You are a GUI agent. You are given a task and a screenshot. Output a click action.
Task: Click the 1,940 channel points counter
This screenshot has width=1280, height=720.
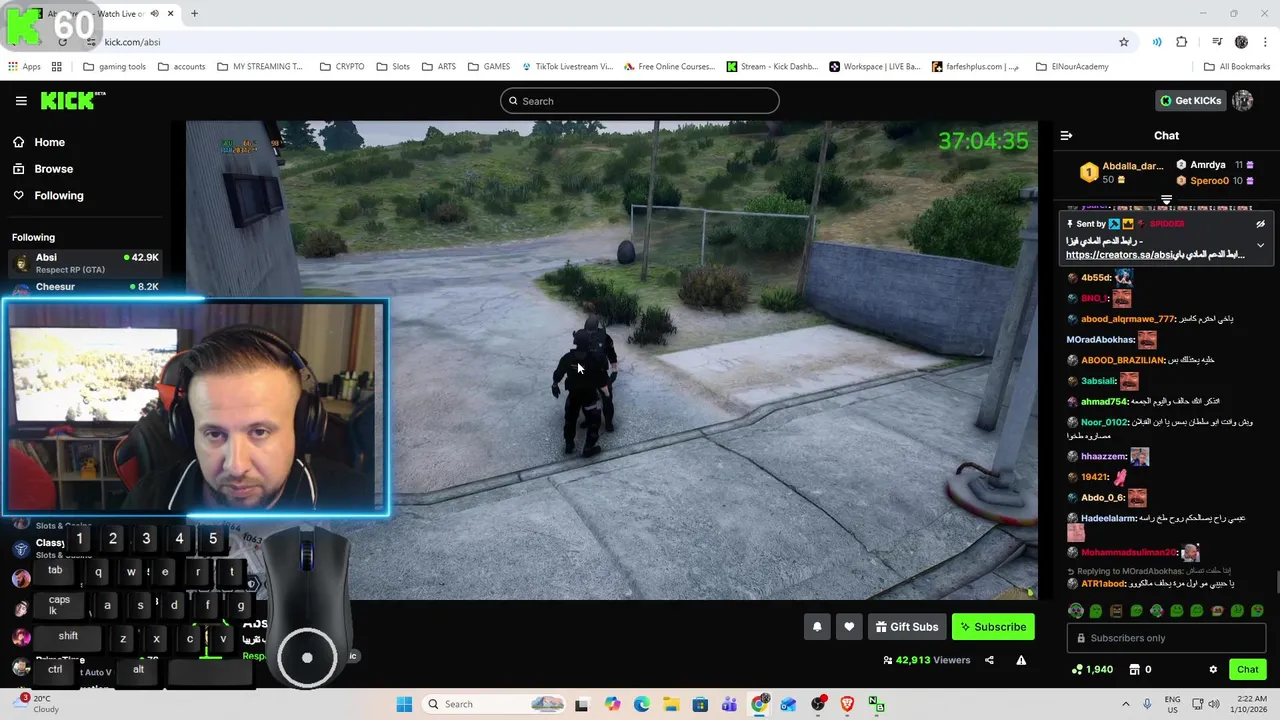(1092, 670)
